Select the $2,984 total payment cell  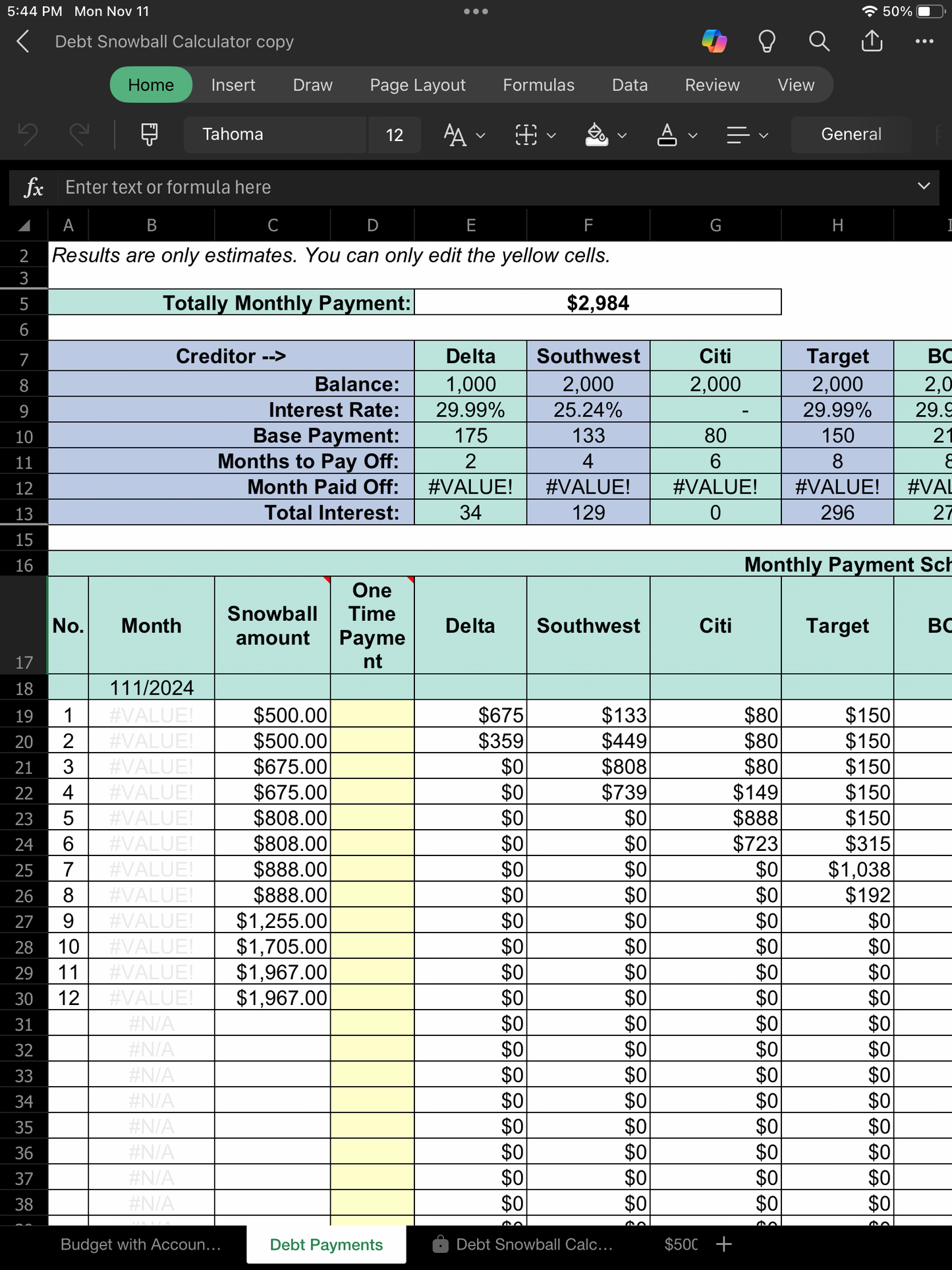tap(598, 303)
